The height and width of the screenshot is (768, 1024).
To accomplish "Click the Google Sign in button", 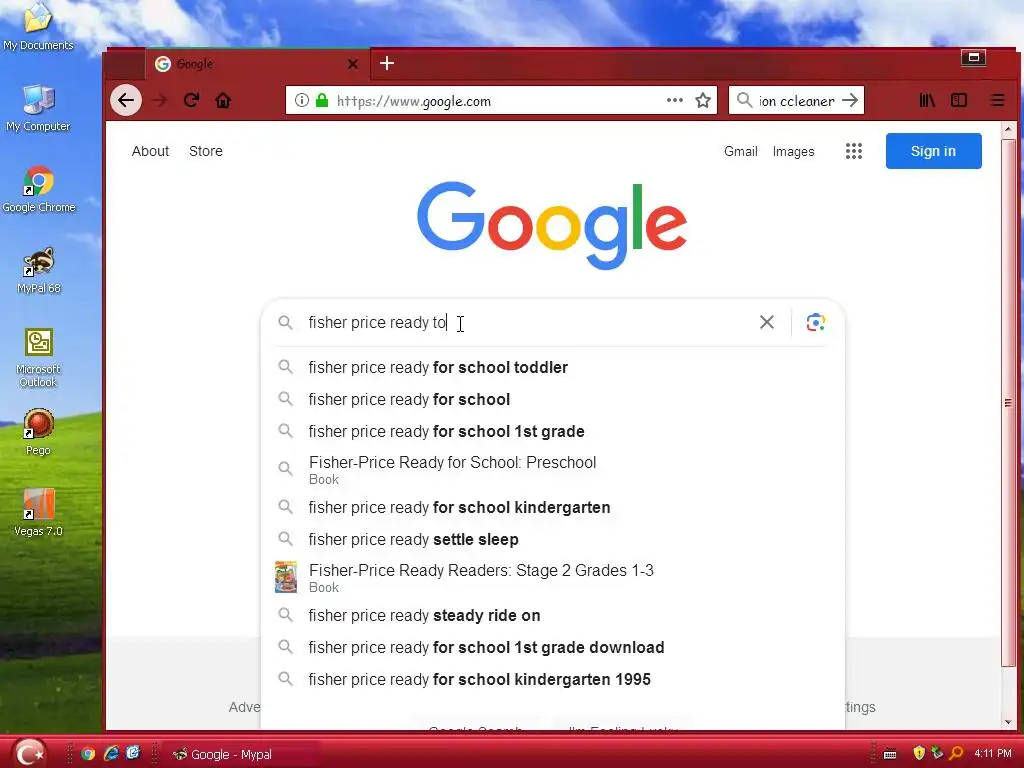I will click(x=933, y=151).
